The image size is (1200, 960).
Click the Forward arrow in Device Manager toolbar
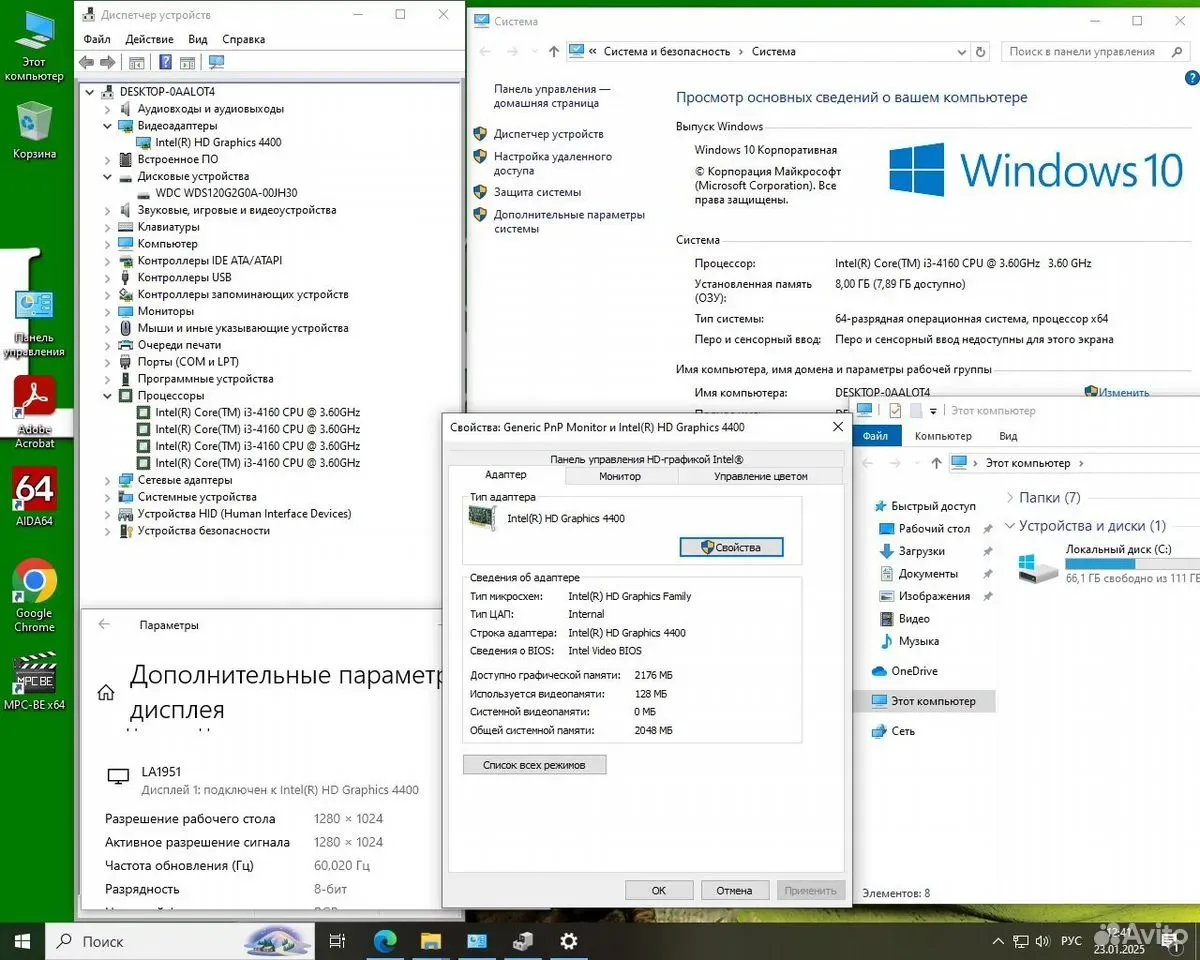click(x=106, y=62)
